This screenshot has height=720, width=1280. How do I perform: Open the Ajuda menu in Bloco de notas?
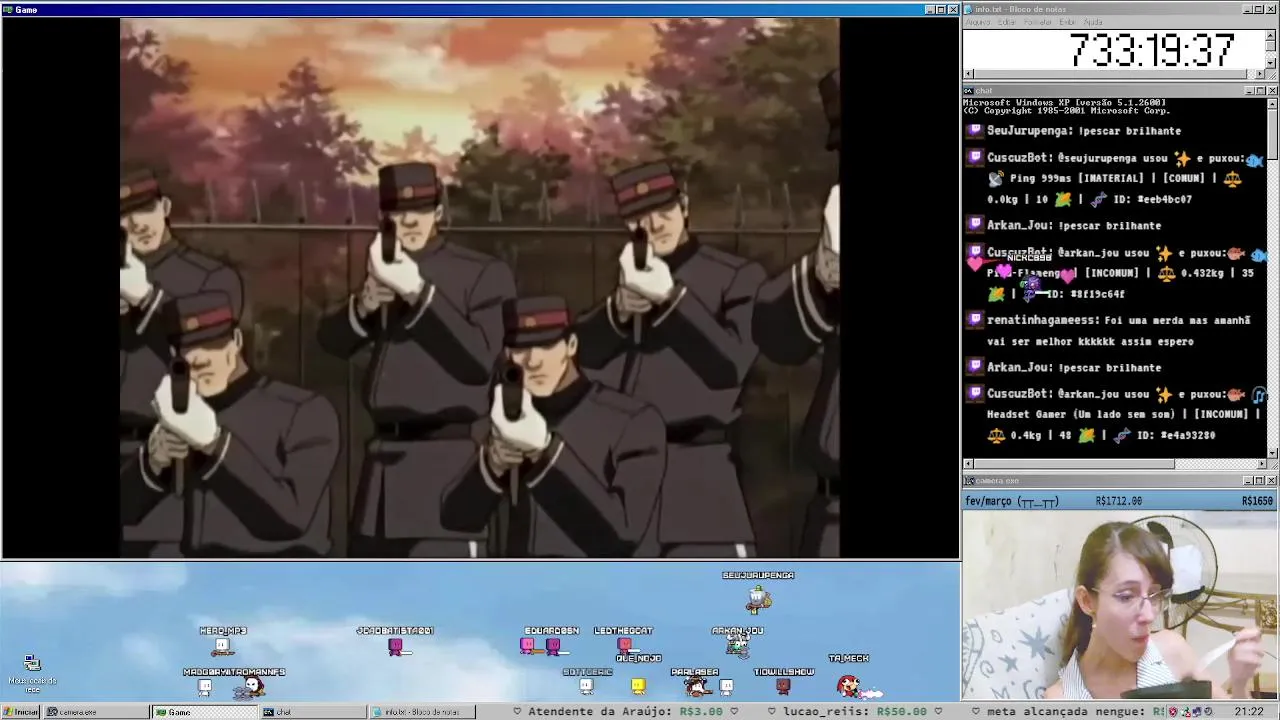click(x=1093, y=22)
